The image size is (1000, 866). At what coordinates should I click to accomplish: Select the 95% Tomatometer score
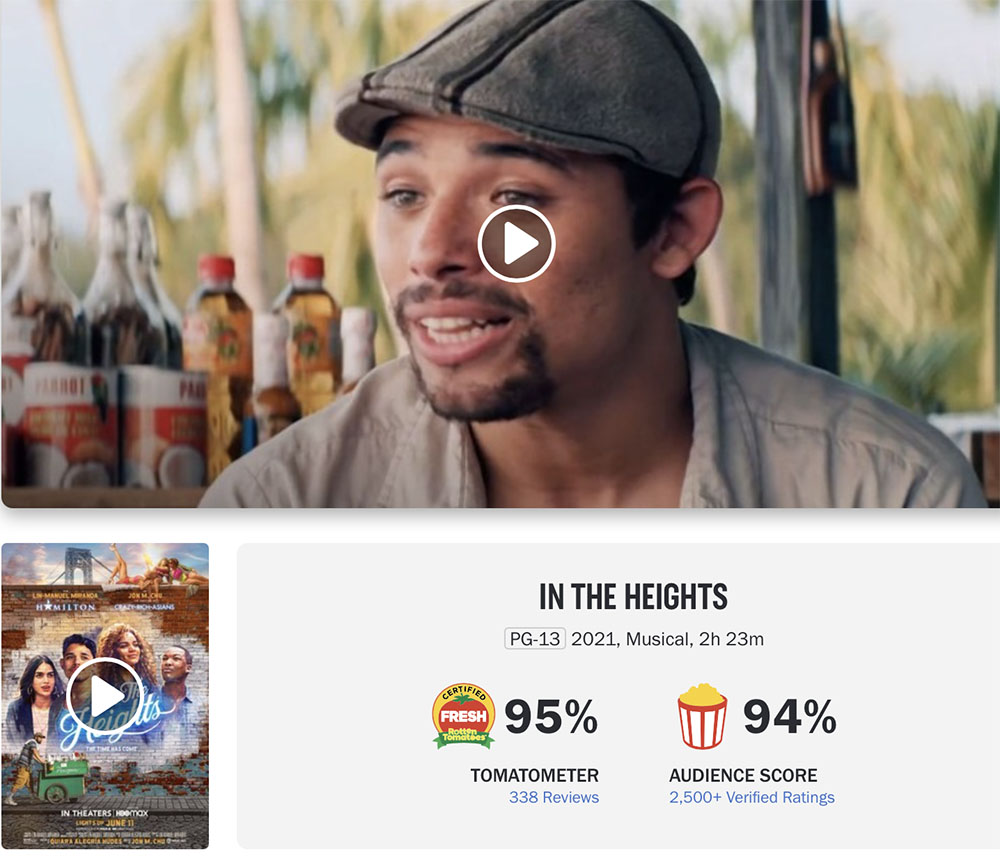coord(551,716)
